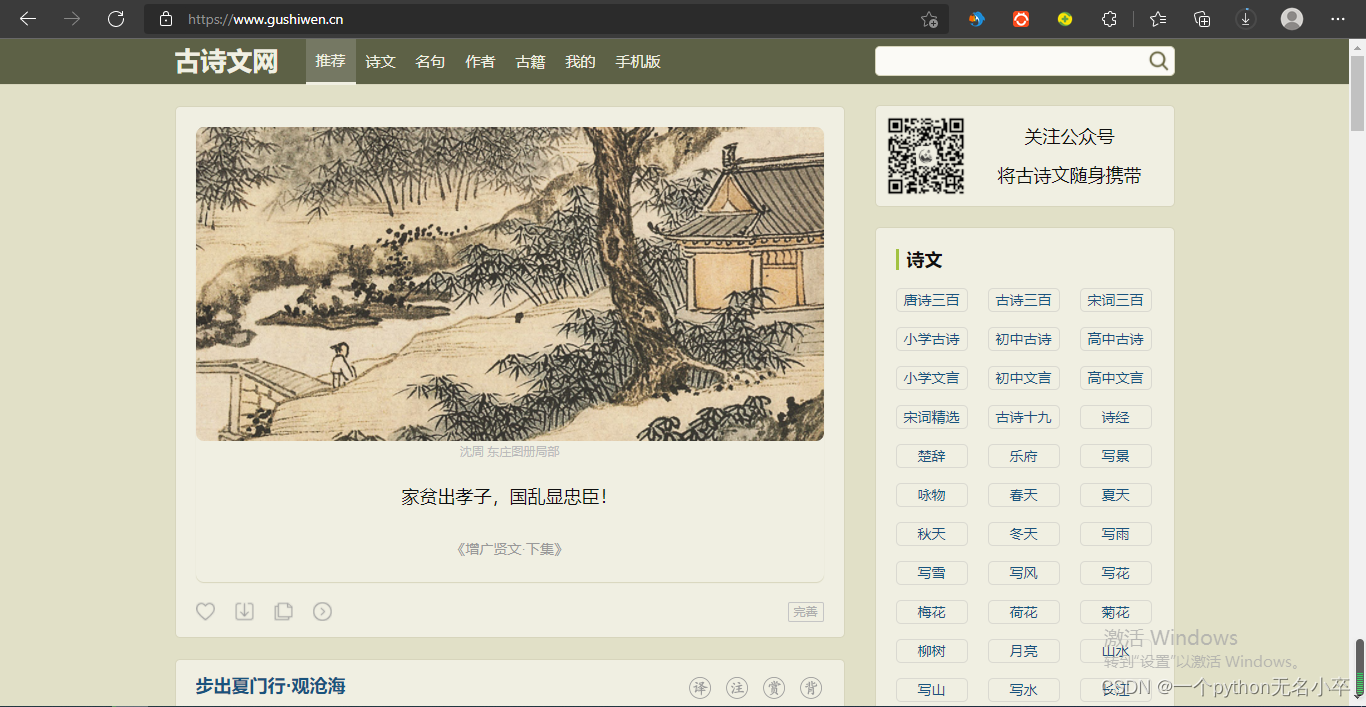The image size is (1366, 707).
Task: Open the poem title 步出夏门行·观沧海
Action: [x=270, y=686]
